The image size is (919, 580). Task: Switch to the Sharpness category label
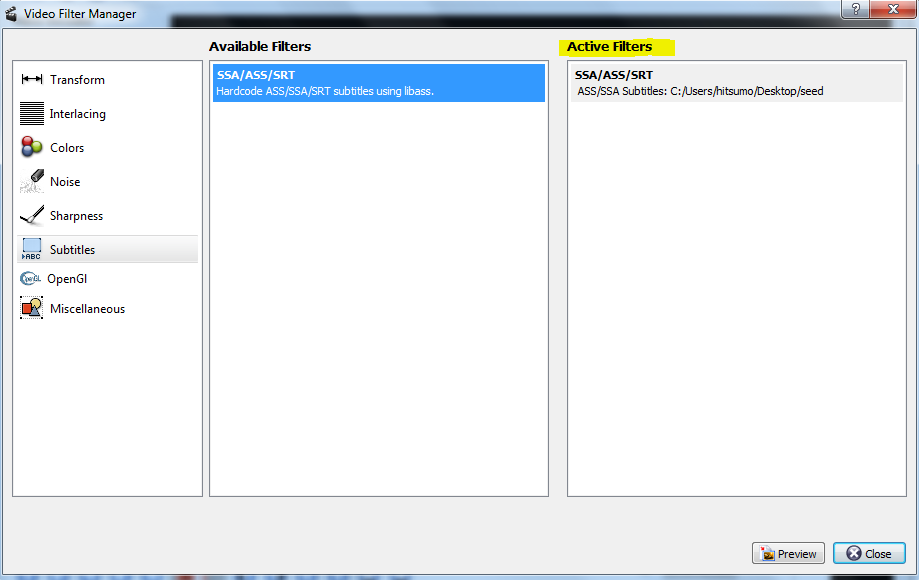76,216
